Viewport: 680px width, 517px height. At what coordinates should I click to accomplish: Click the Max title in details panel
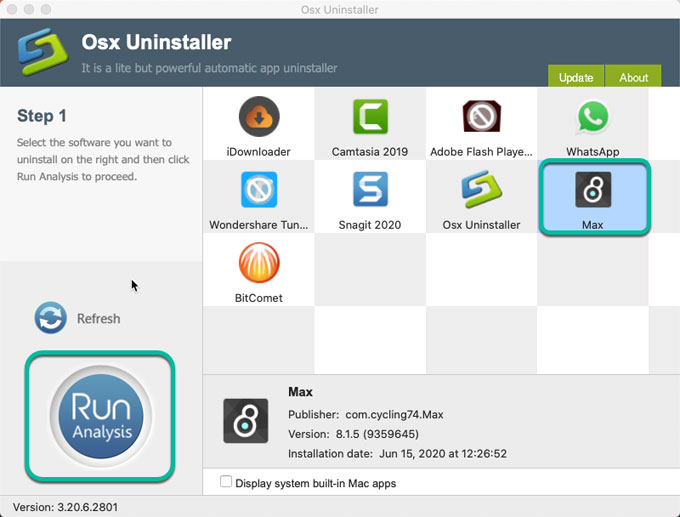coord(300,392)
